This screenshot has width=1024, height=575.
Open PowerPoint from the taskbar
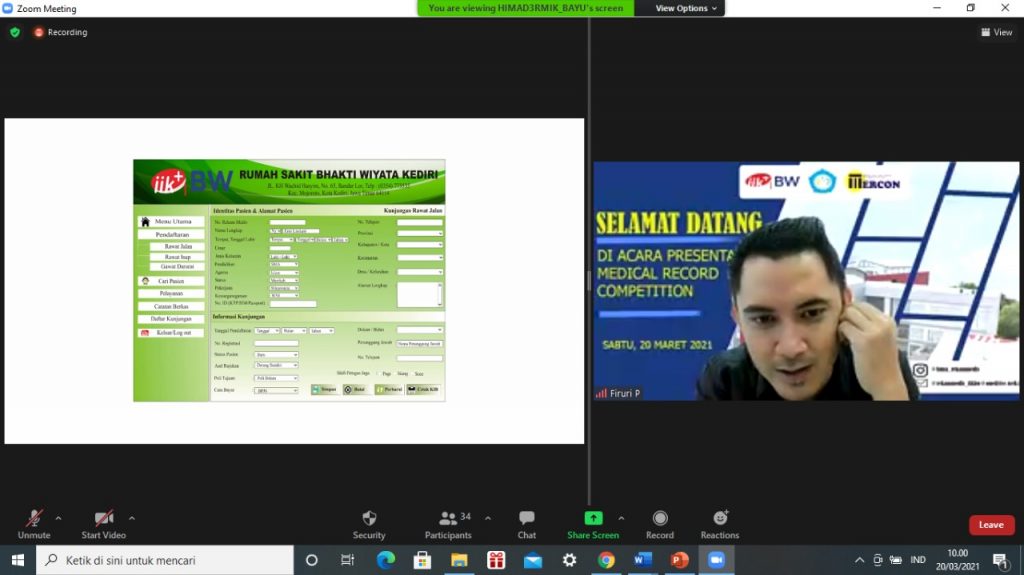tap(680, 560)
